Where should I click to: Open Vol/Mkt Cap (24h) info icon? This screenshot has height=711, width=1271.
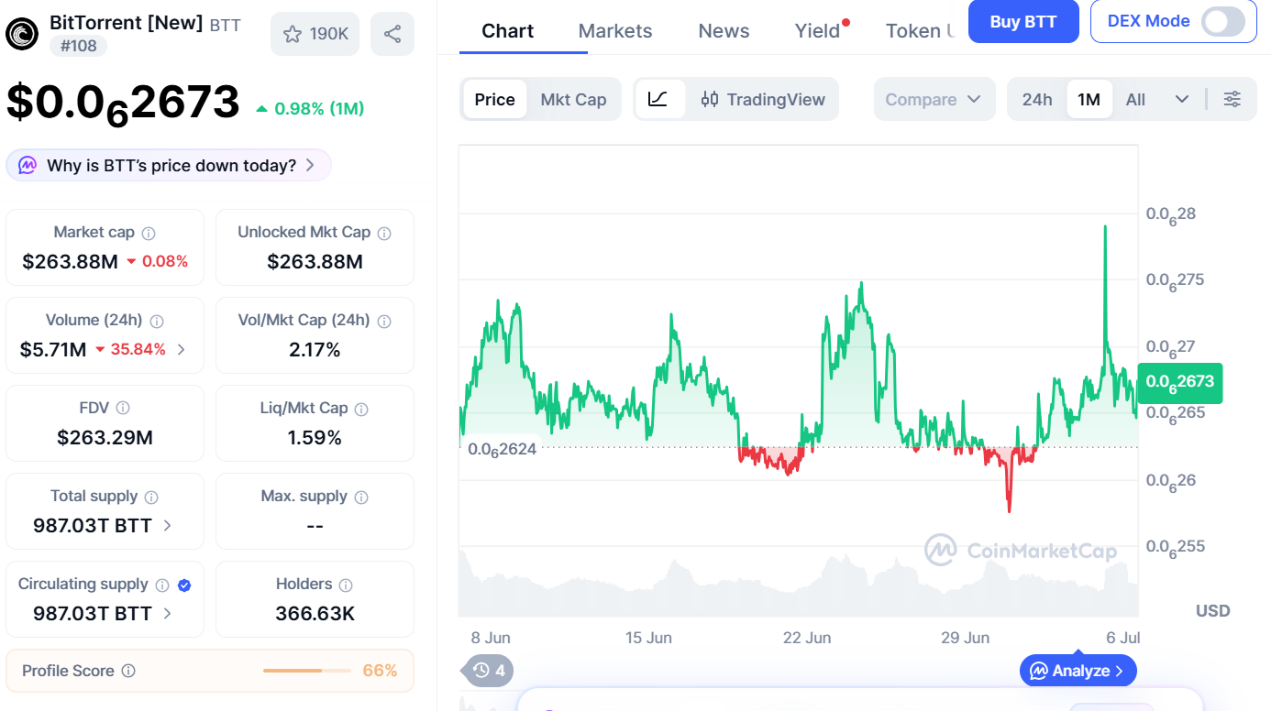(384, 321)
